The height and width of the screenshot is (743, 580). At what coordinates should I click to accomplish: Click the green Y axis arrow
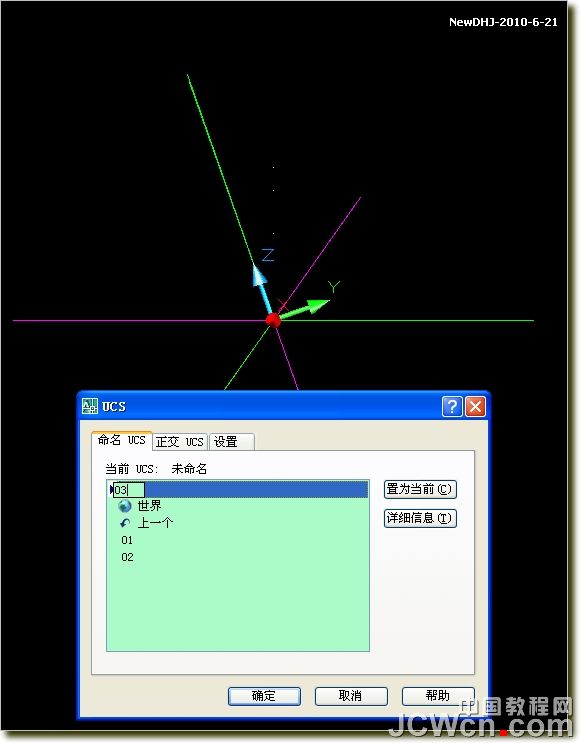[304, 308]
